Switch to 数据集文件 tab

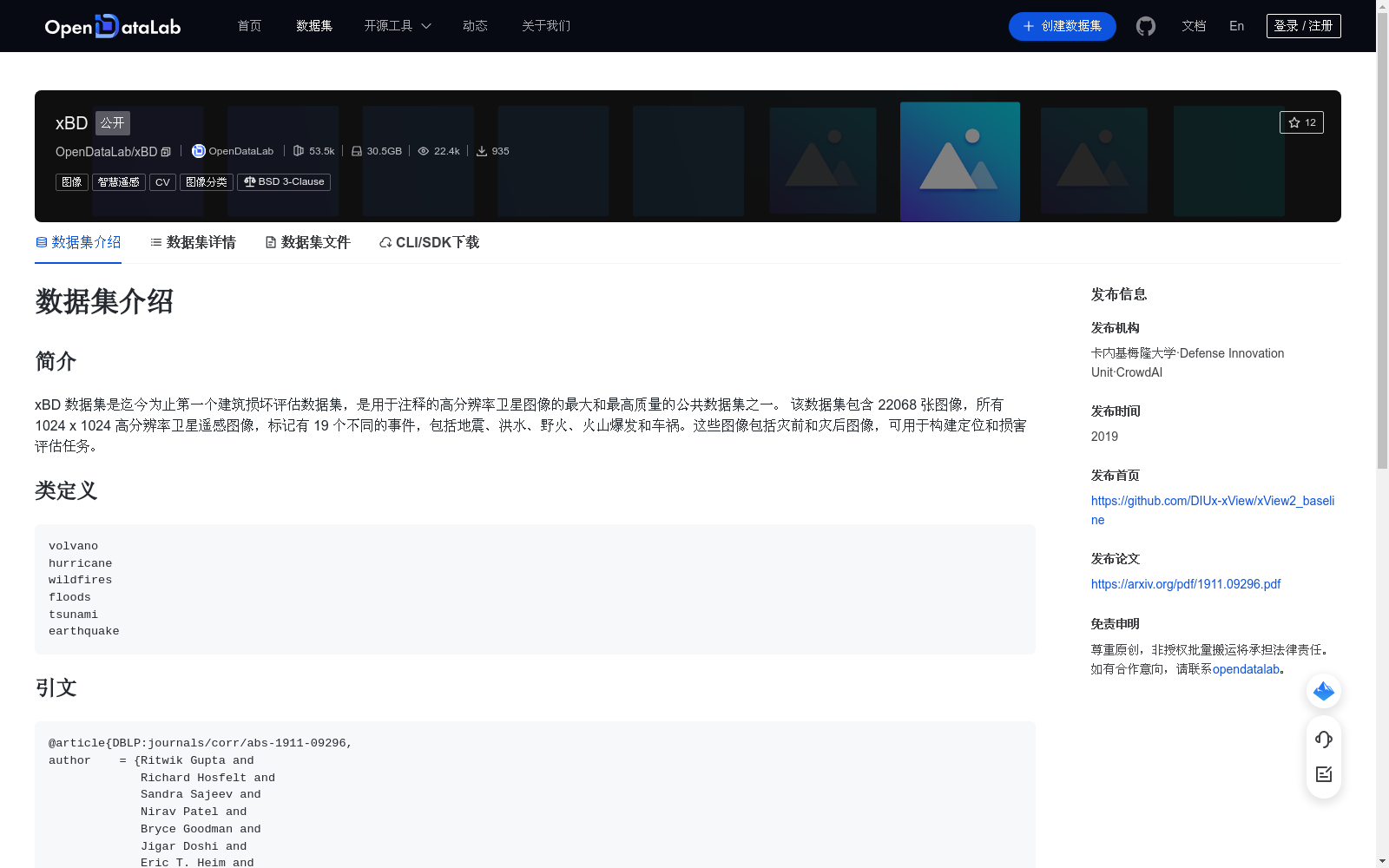(x=307, y=242)
